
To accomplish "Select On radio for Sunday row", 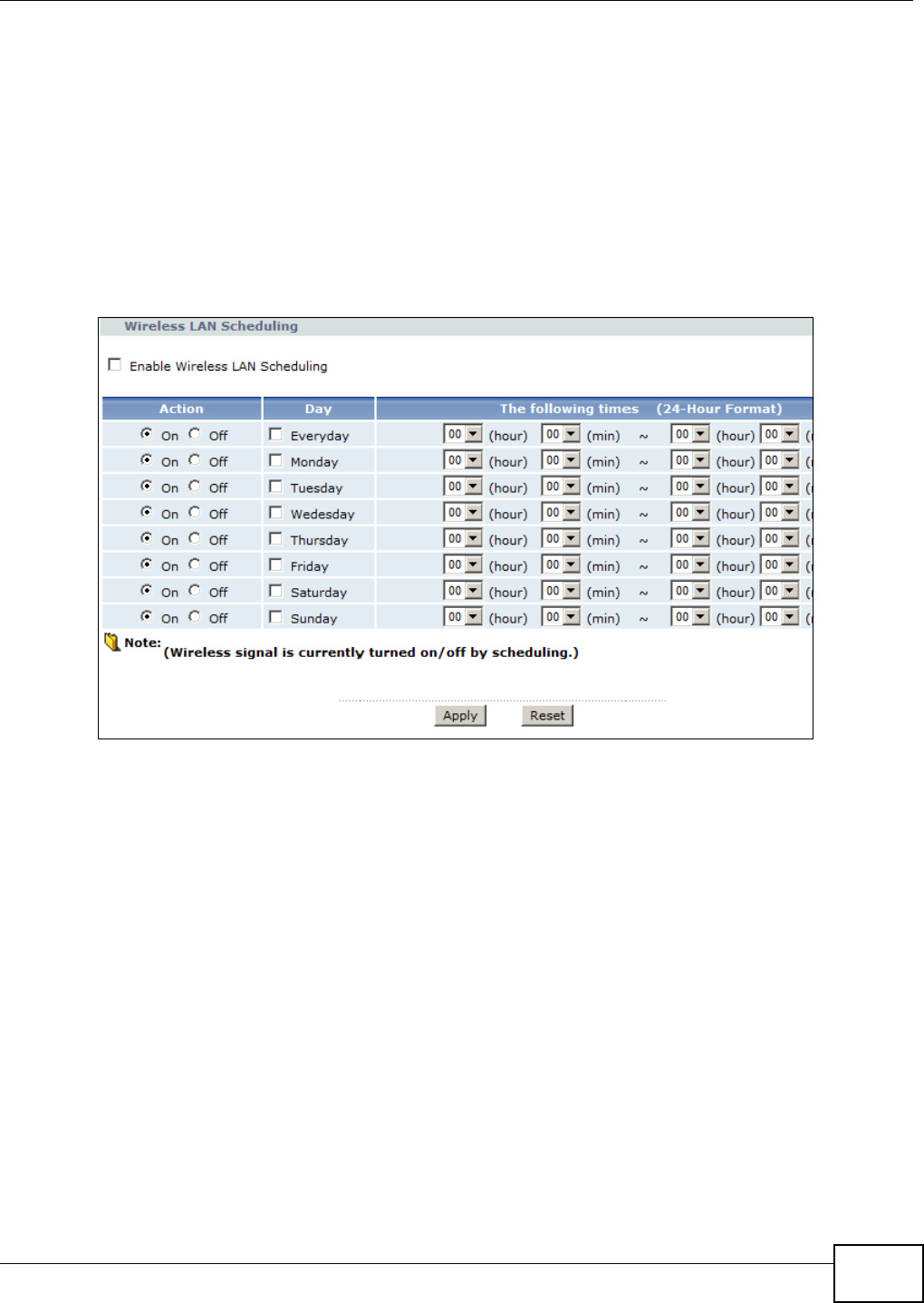I will (146, 617).
